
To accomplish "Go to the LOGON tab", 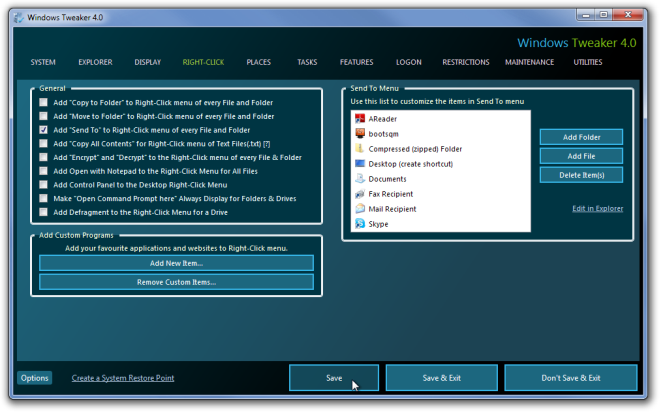I will point(409,62).
